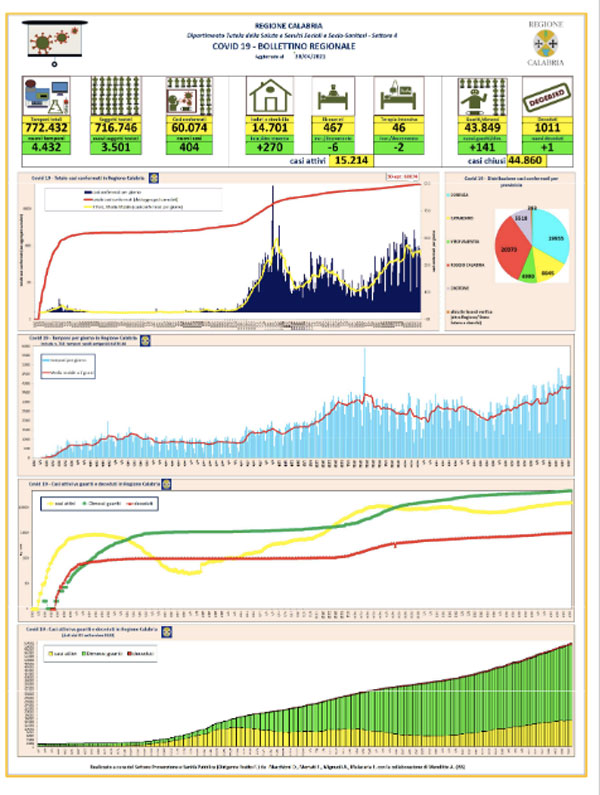The image size is (600, 795).
Task: Click the Crotone legend entry
Action: (458, 288)
